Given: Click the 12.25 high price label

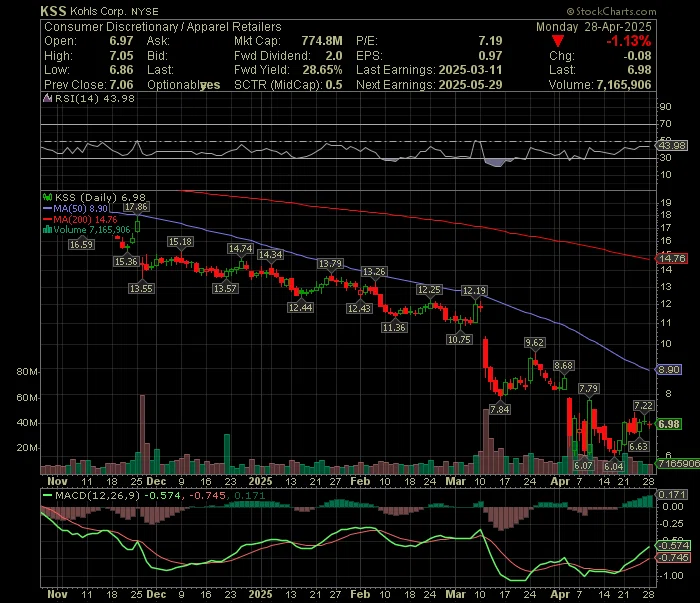Looking at the screenshot, I should tap(429, 290).
